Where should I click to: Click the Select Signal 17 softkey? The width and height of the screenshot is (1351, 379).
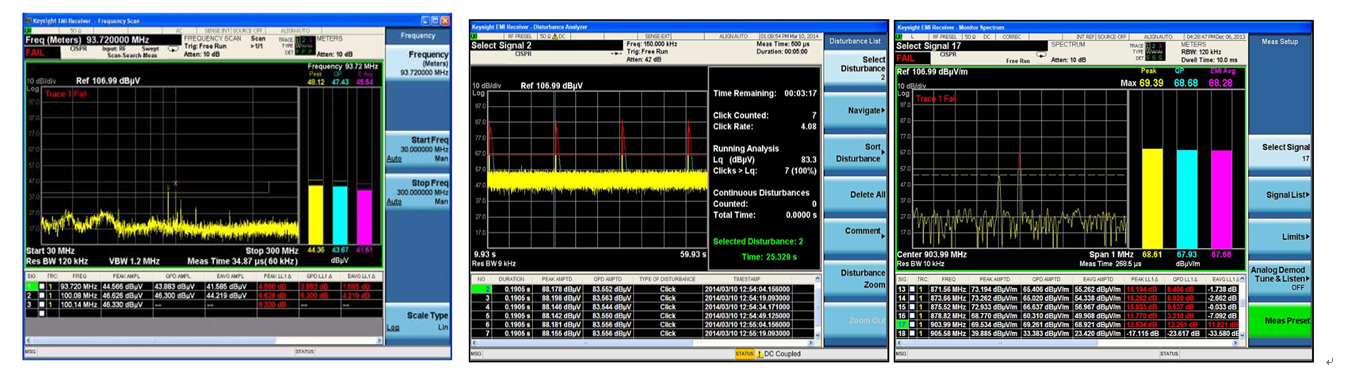(1280, 152)
